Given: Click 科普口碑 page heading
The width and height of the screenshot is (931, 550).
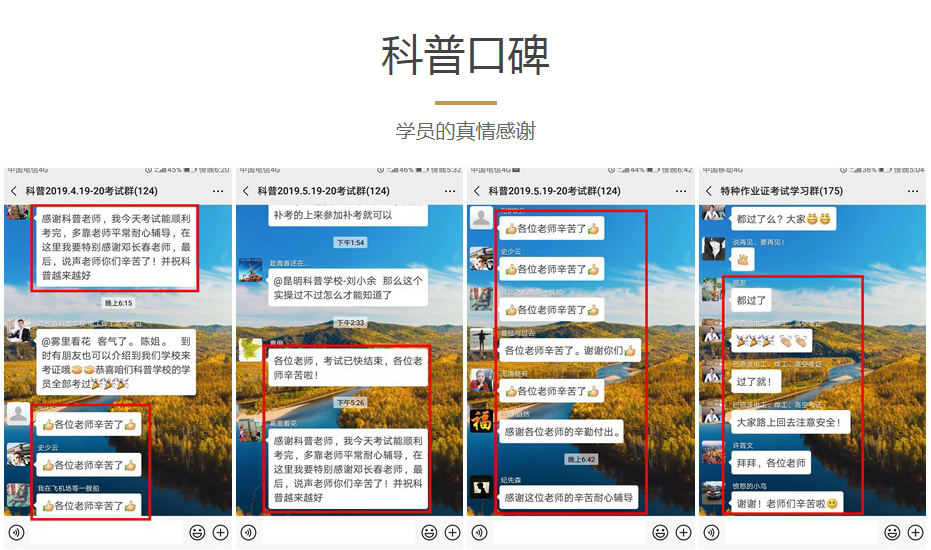Looking at the screenshot, I should click(466, 55).
